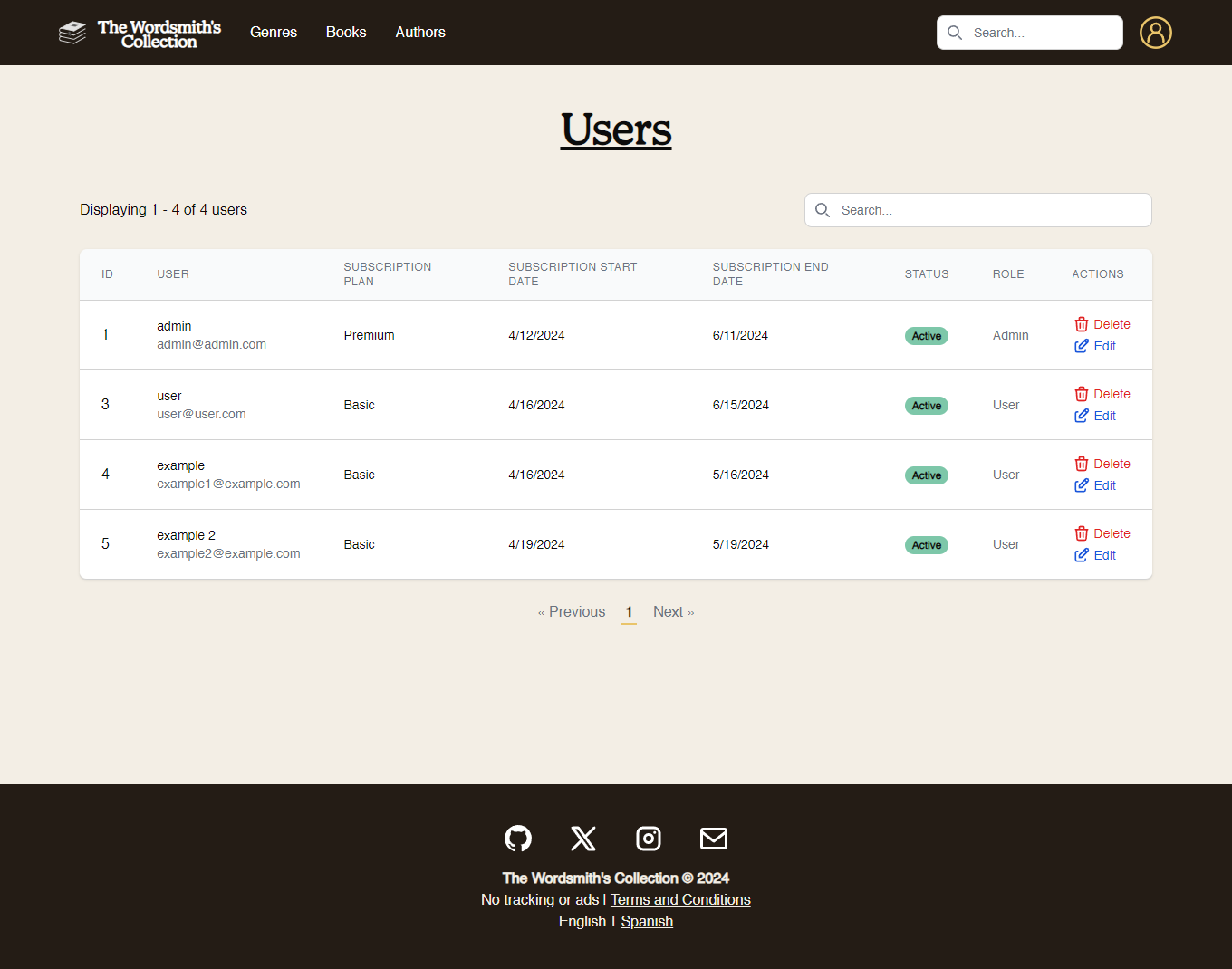Open the X (Twitter) footer icon
Image resolution: width=1232 pixels, height=969 pixels.
(583, 839)
